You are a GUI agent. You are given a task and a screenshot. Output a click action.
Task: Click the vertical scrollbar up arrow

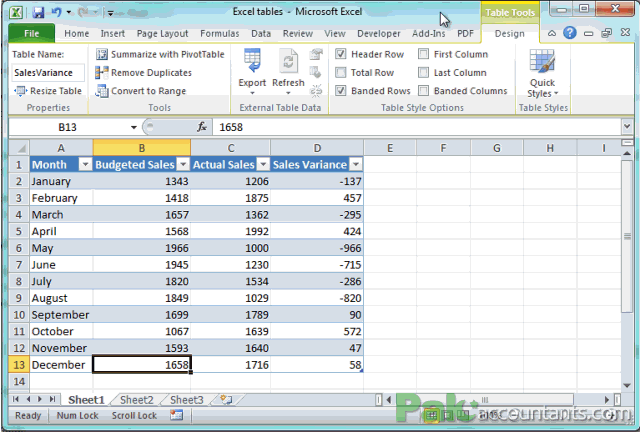[x=627, y=154]
